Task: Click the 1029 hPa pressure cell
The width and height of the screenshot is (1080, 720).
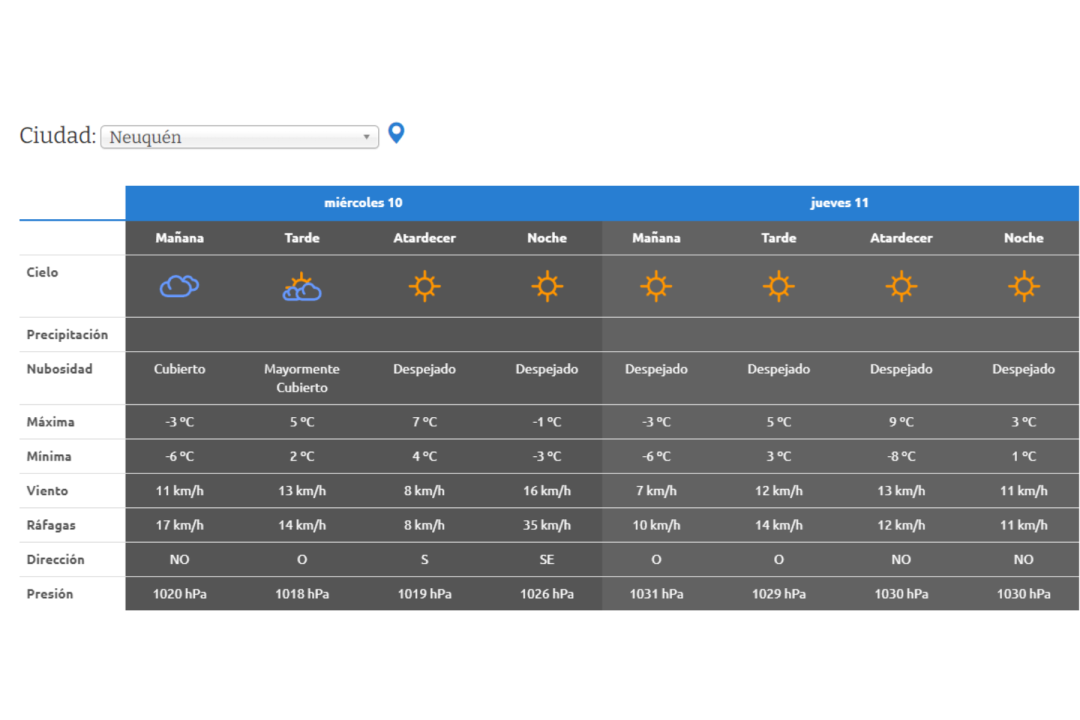Action: coord(778,594)
